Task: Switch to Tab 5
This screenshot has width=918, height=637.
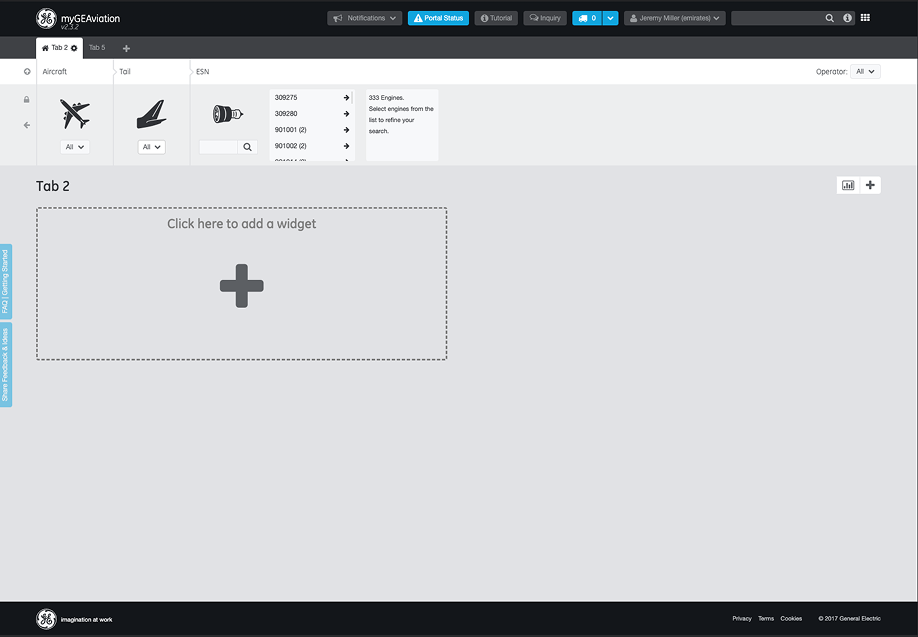Action: pos(97,48)
